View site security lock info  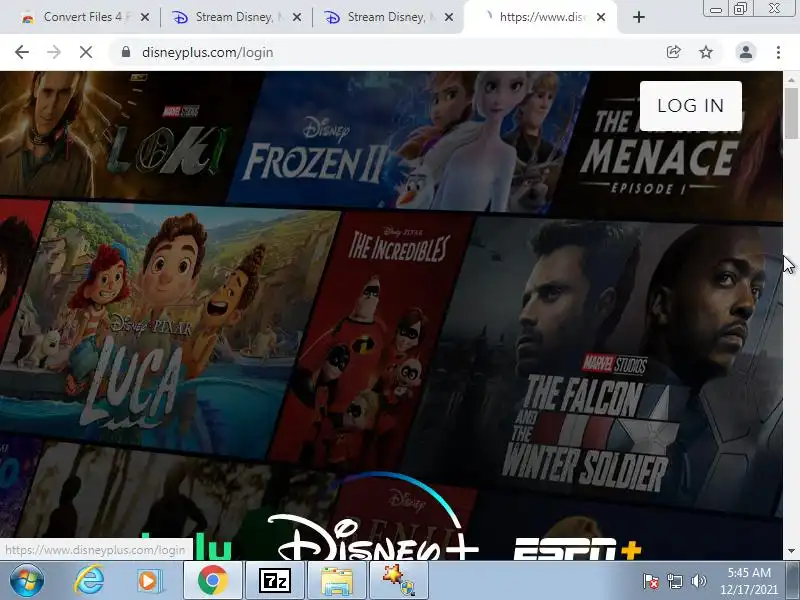point(126,52)
